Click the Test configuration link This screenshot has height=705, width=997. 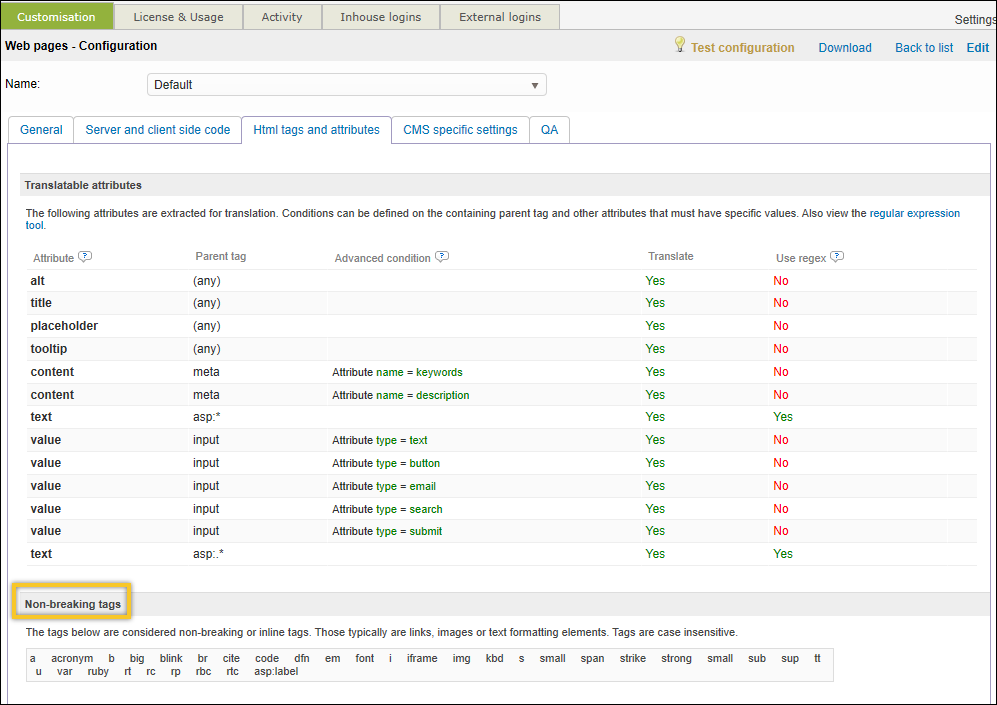coord(742,47)
